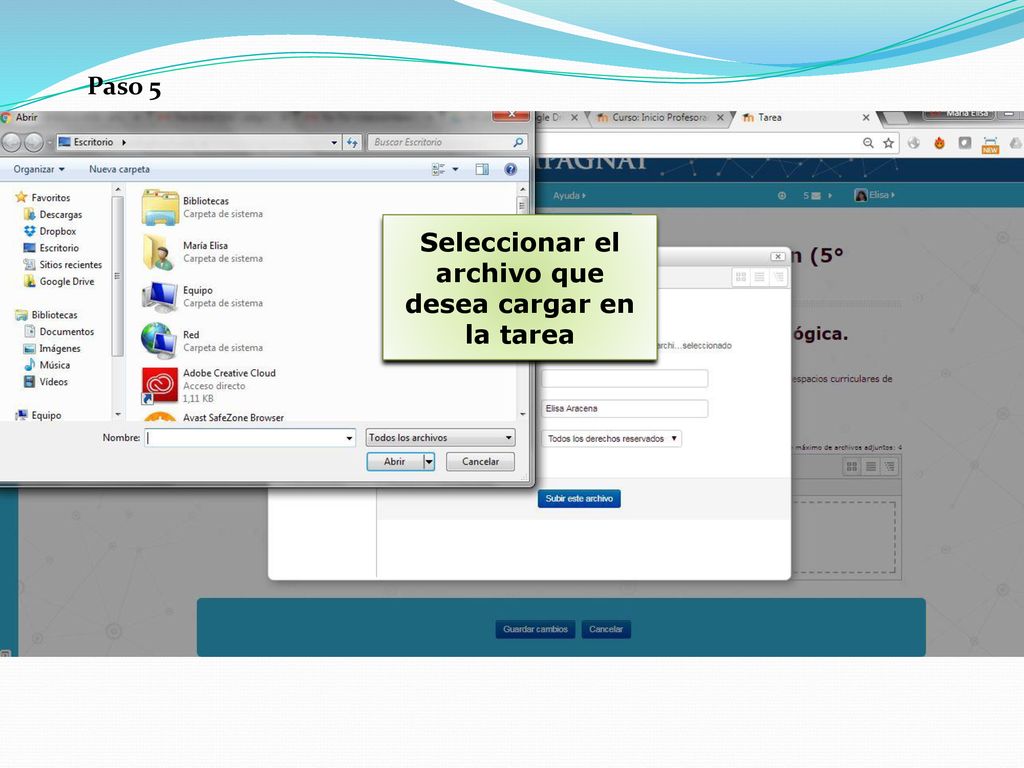Click the icon view button in file picker
The width and height of the screenshot is (1024, 768).
coord(741,277)
